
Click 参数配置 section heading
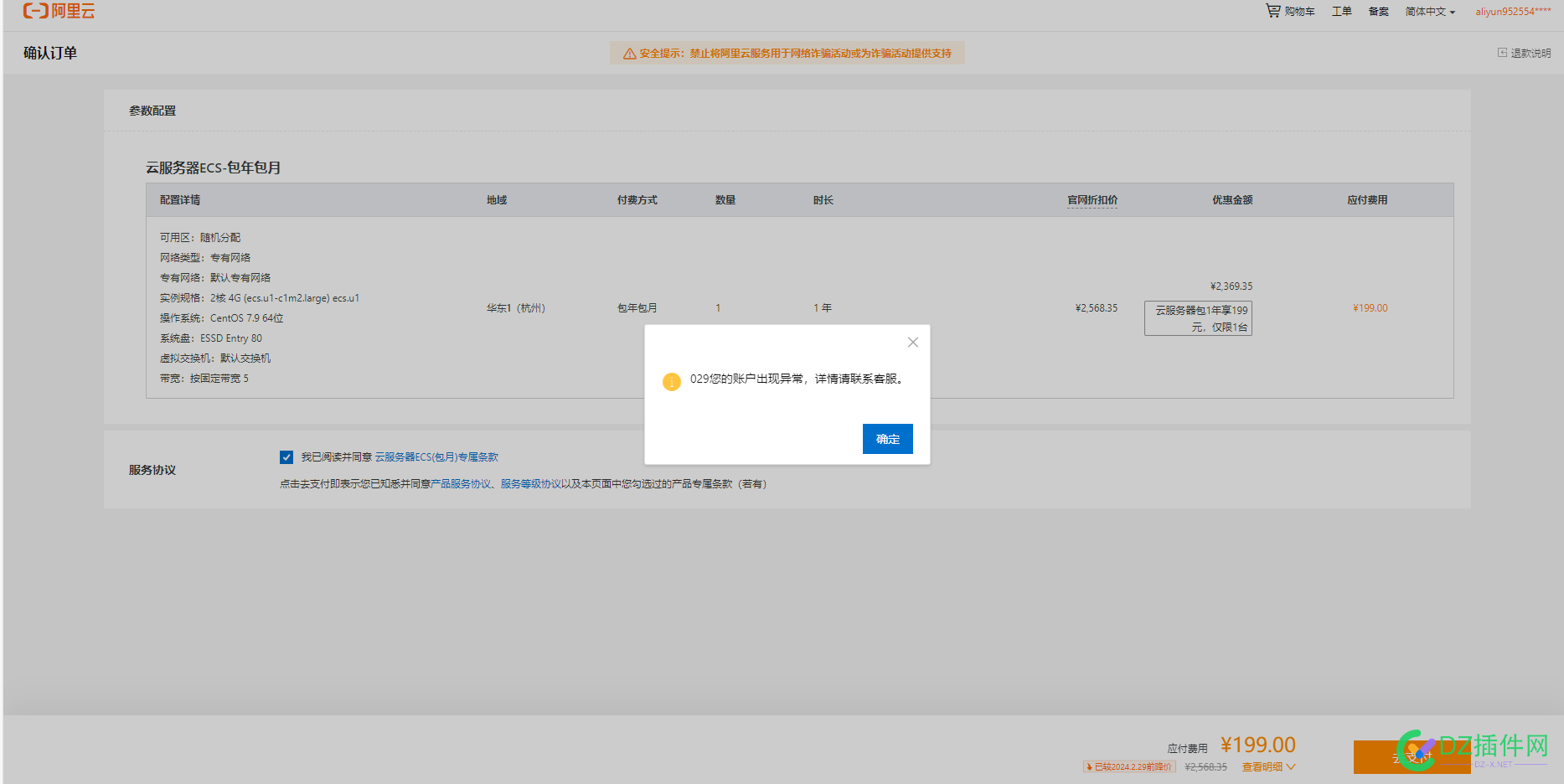point(152,111)
